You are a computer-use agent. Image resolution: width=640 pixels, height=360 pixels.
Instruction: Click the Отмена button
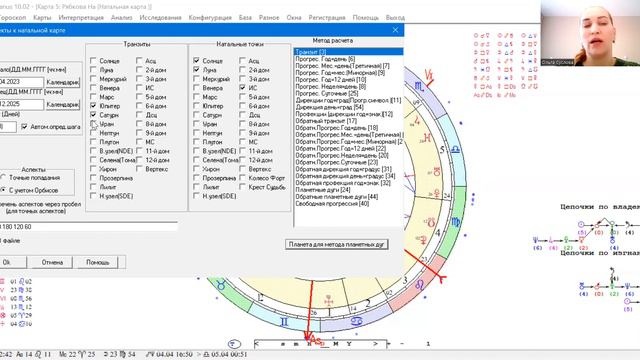(x=52, y=262)
